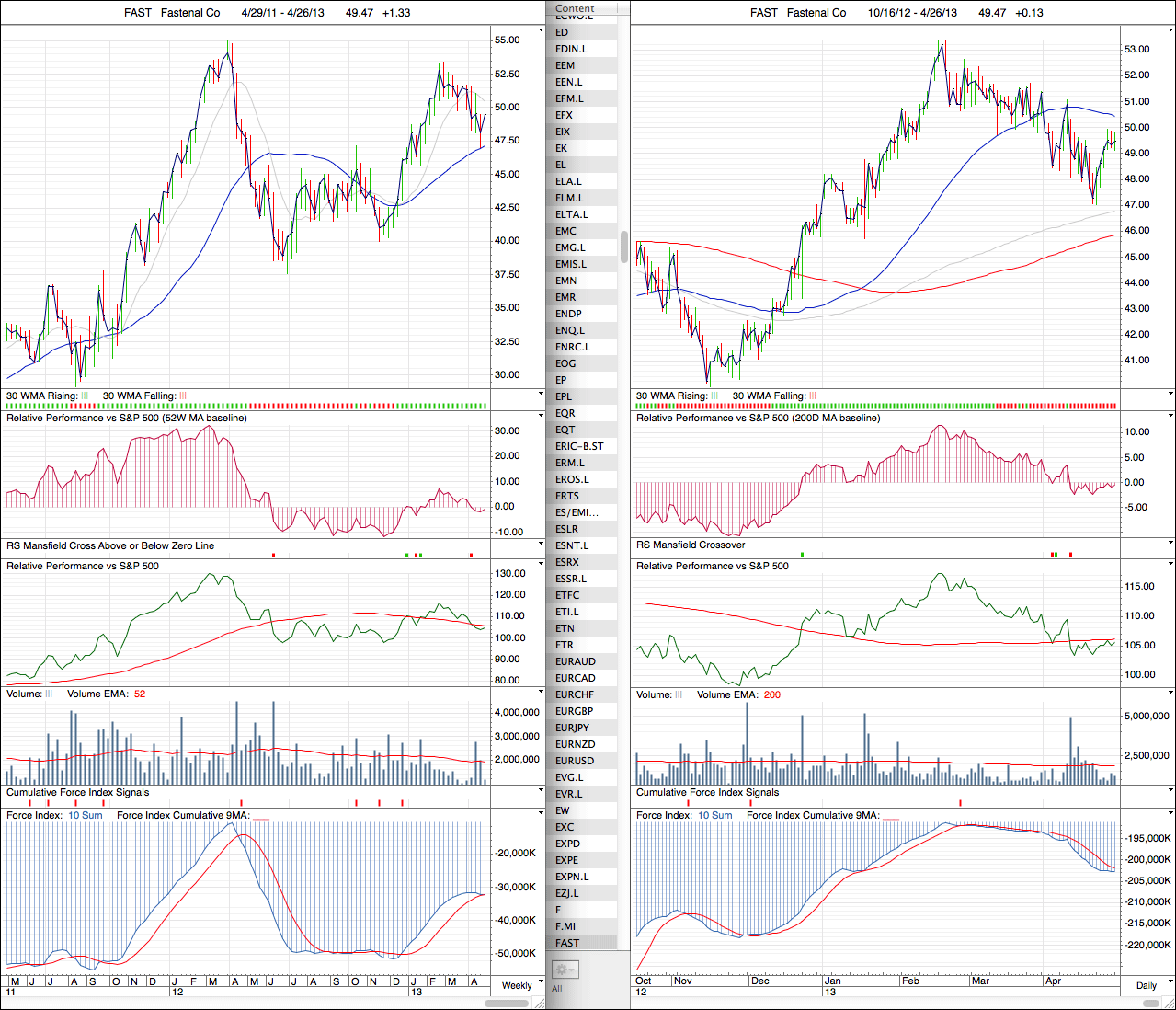This screenshot has width=1176, height=1010.
Task: Open the gear menu below the symbol list
Action: point(564,970)
